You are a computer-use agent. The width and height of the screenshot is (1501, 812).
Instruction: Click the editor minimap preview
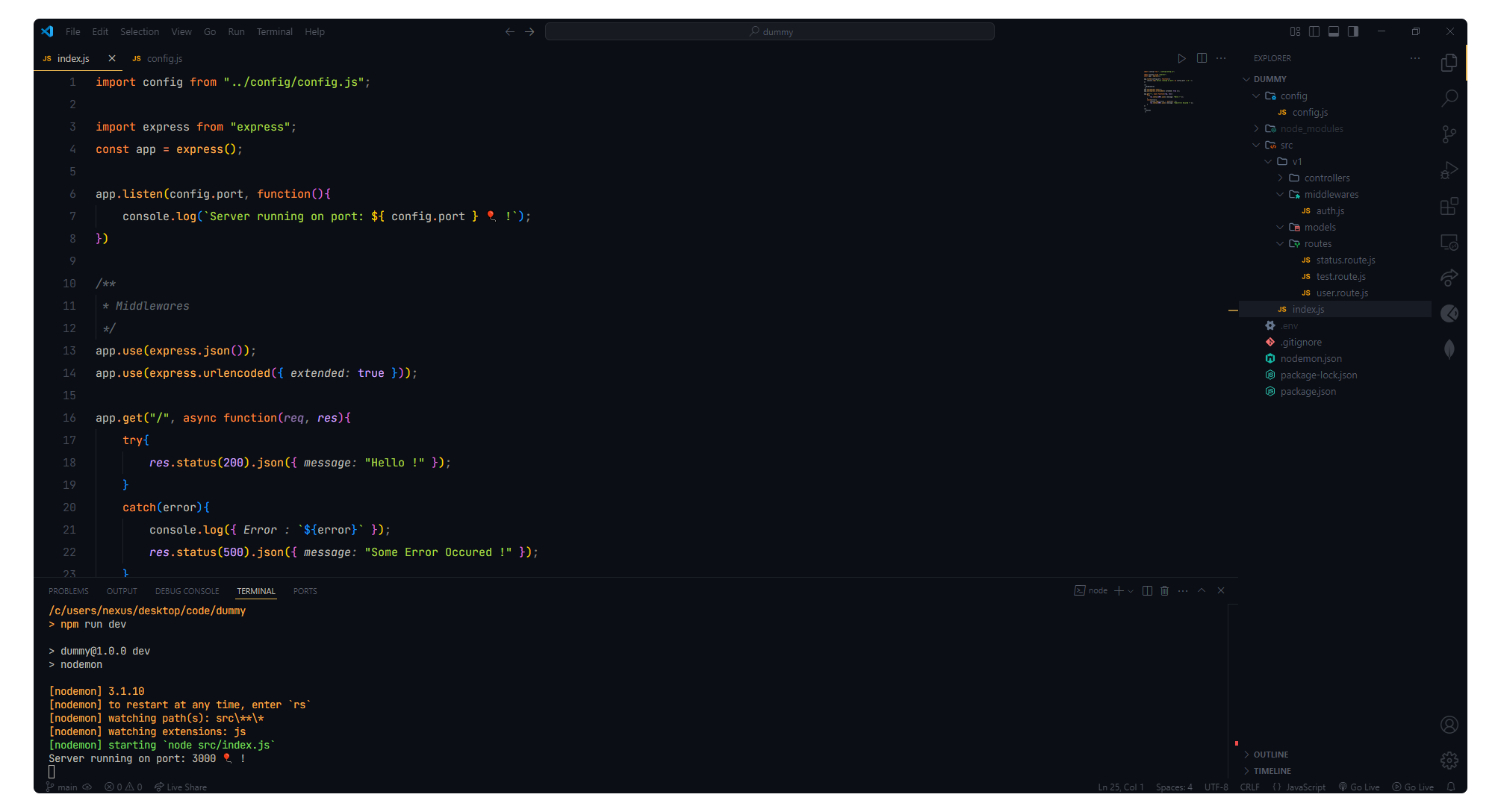(x=1169, y=91)
